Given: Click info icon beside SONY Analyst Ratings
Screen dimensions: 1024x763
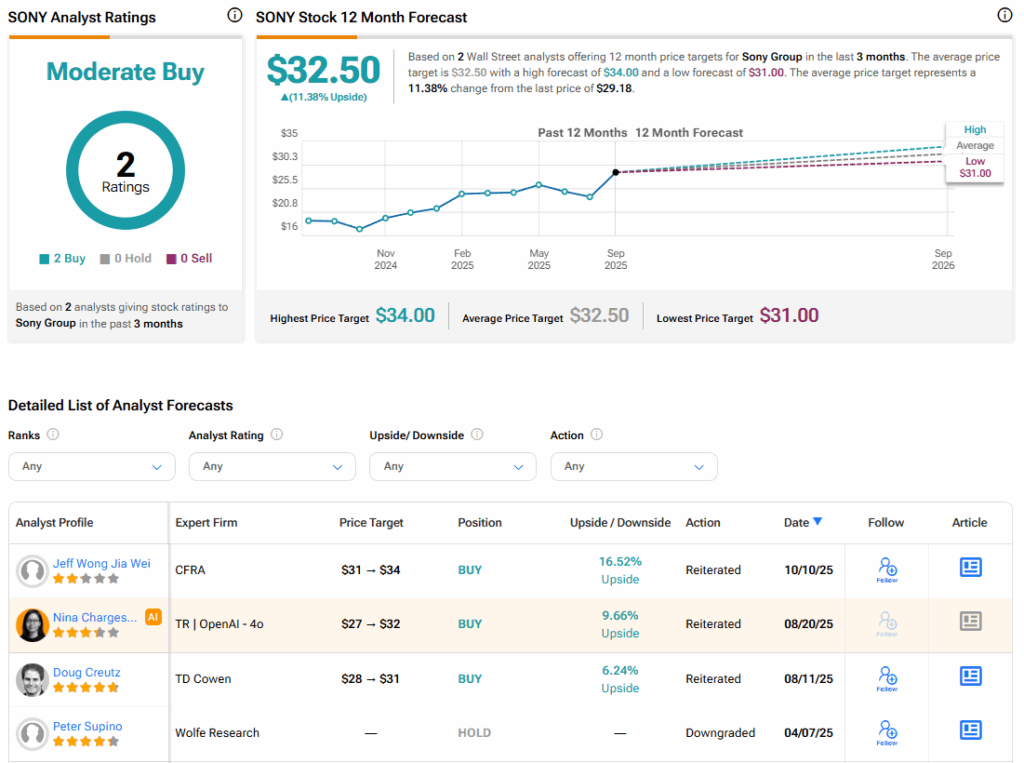Looking at the screenshot, I should tap(234, 16).
